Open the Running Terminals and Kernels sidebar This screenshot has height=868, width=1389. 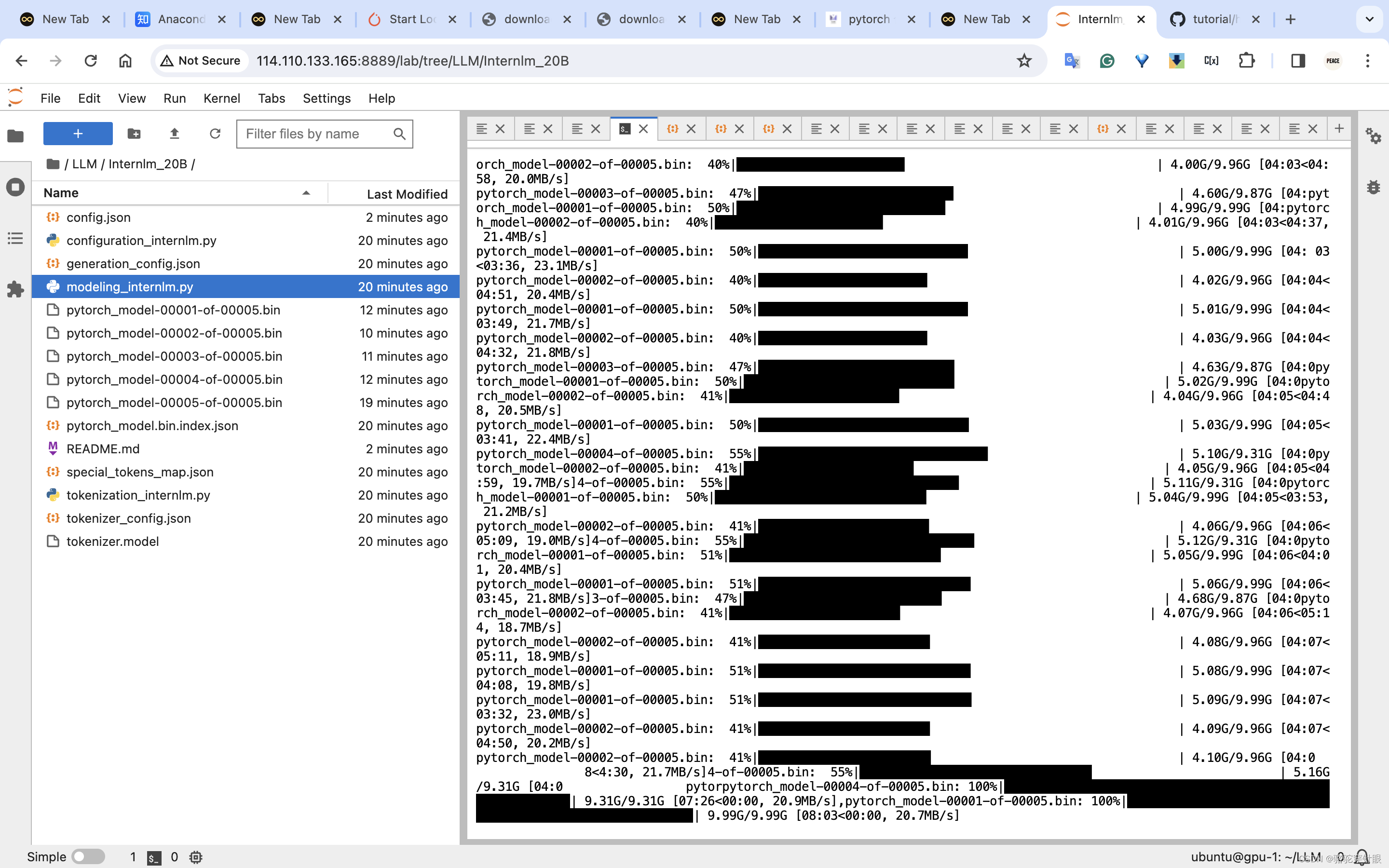pos(15,187)
